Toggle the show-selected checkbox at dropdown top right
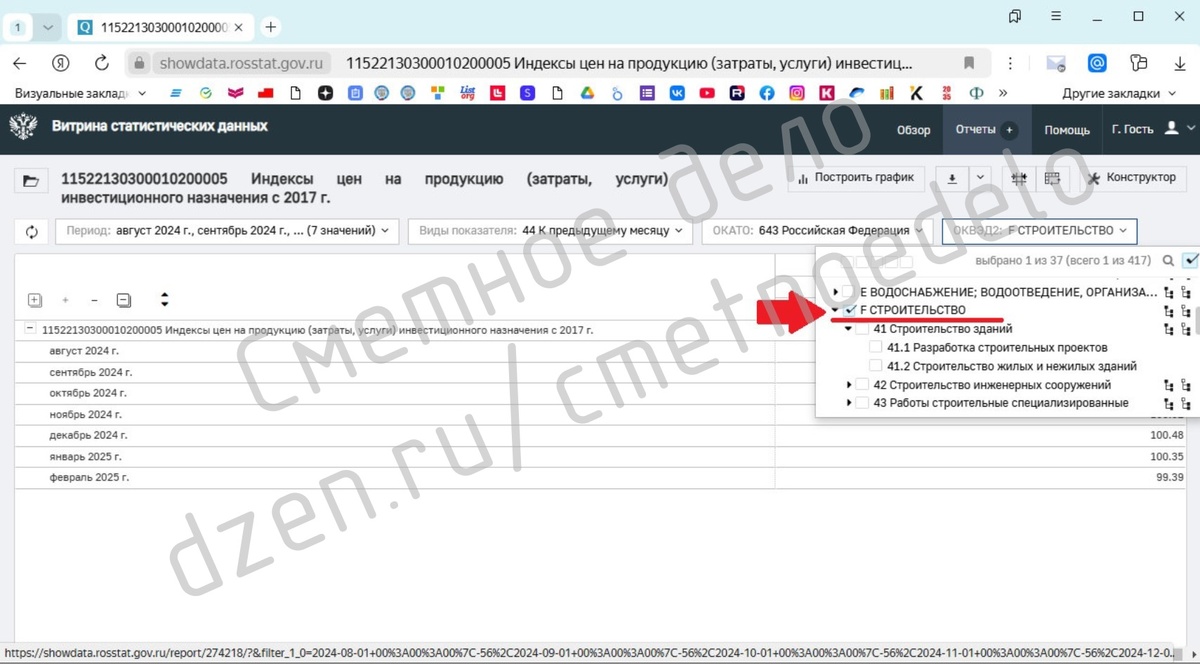1200x664 pixels. 1190,260
